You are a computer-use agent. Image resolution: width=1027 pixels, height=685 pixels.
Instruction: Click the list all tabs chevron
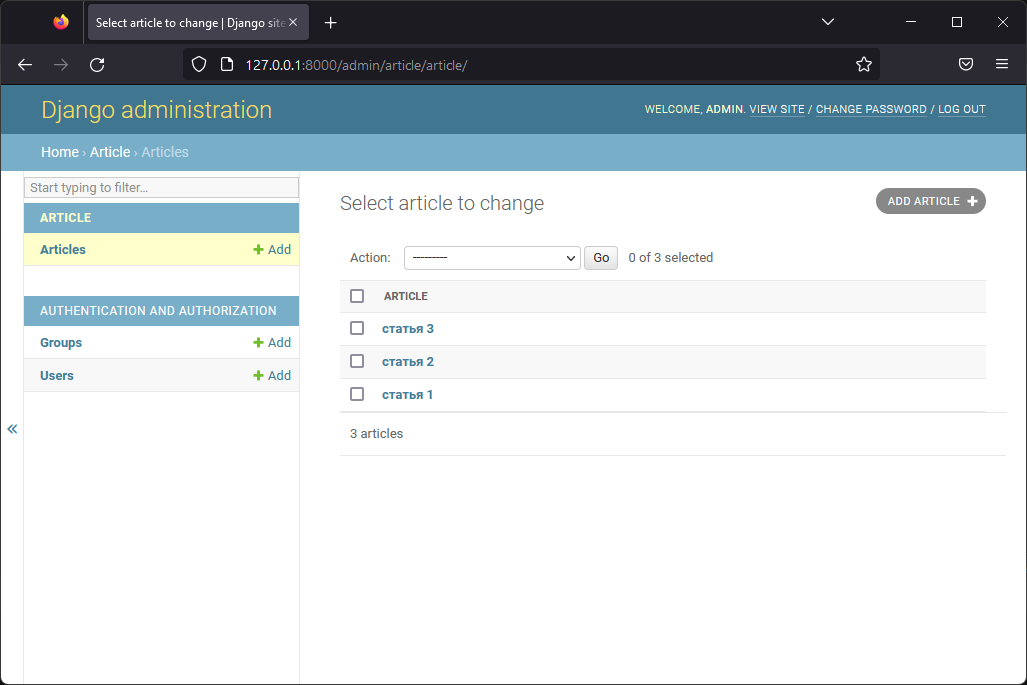[x=828, y=22]
